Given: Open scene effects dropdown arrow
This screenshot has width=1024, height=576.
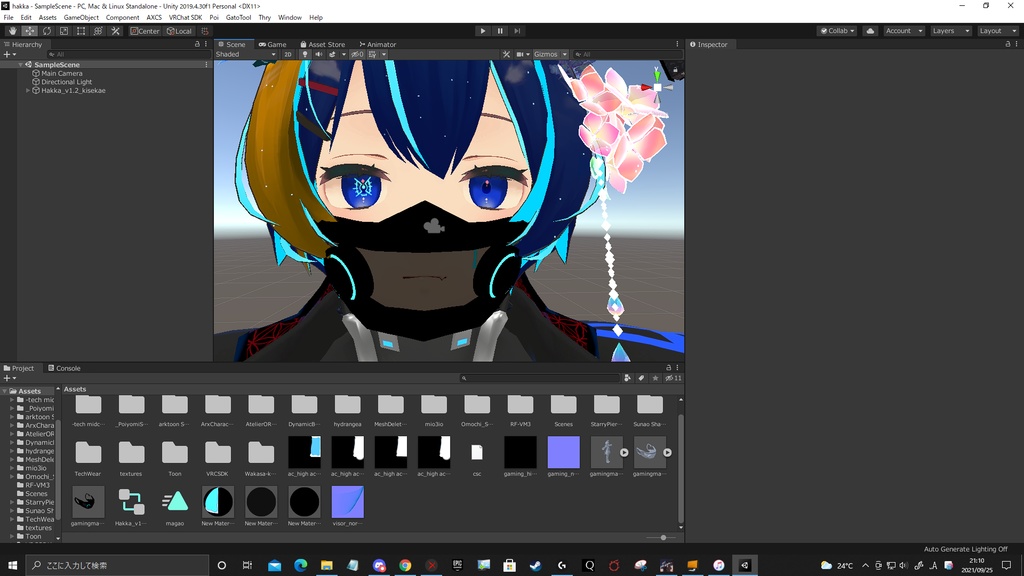Looking at the screenshot, I should pyautogui.click(x=344, y=54).
